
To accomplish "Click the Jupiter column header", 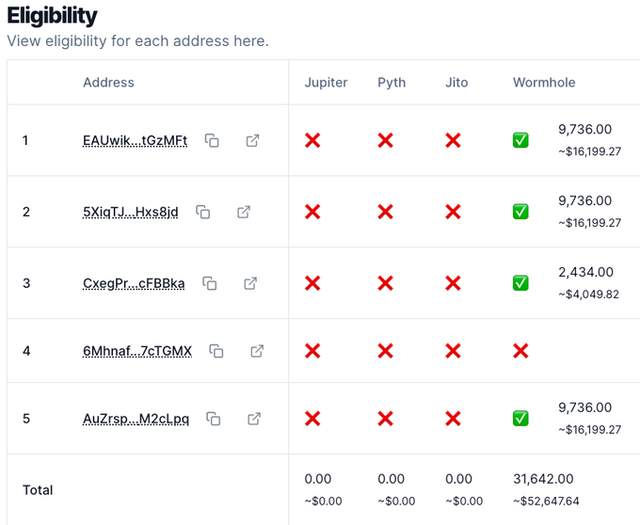I will (326, 82).
